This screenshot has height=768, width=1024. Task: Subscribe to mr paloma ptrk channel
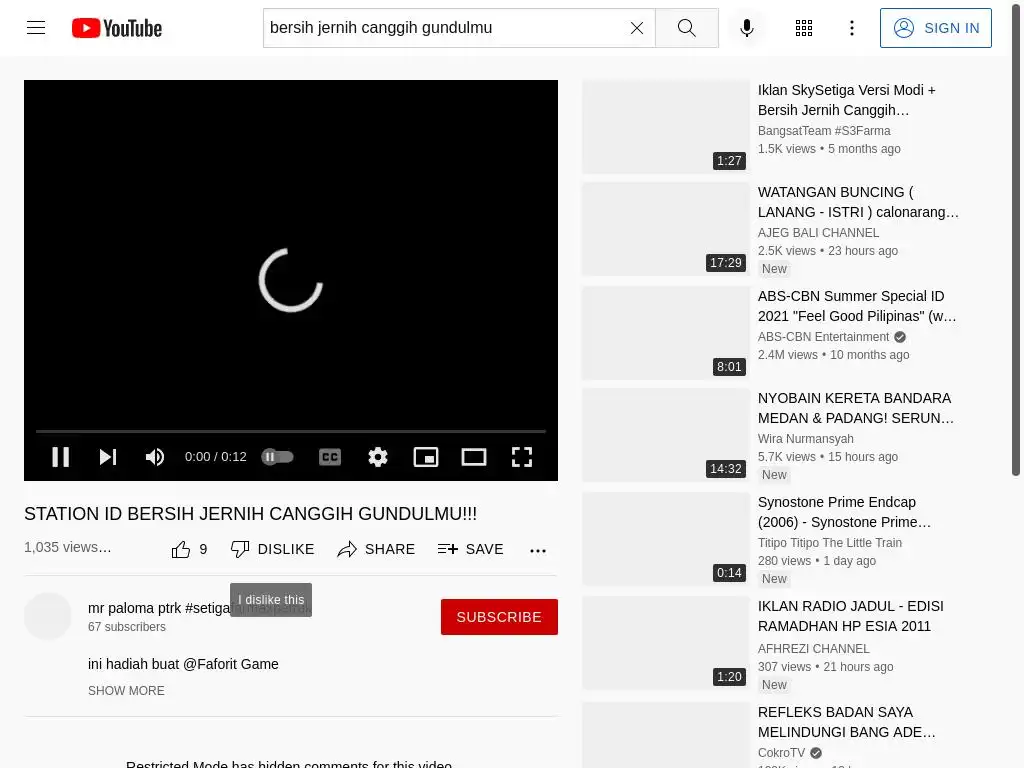499,616
